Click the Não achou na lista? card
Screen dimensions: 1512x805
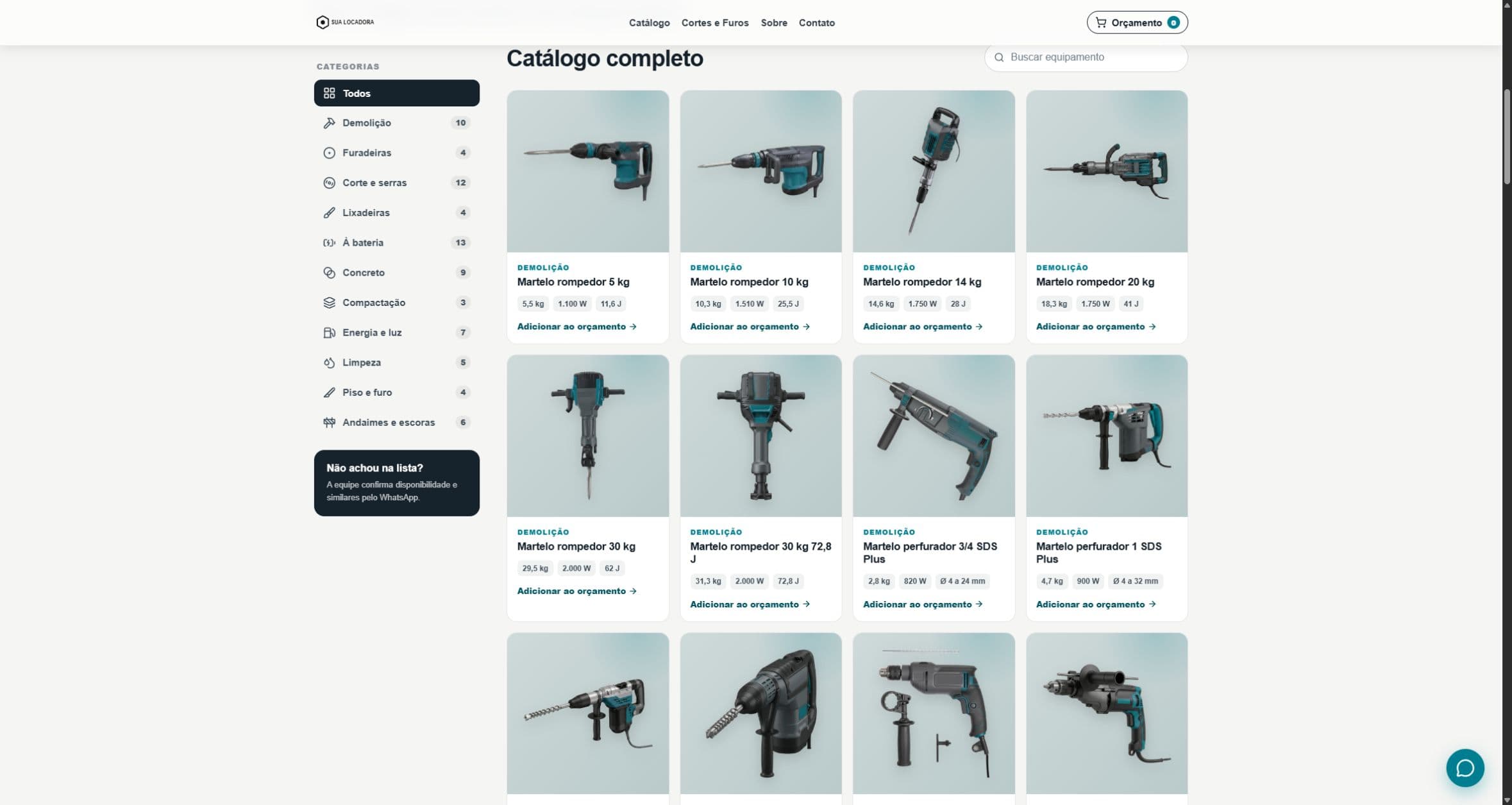click(x=396, y=482)
